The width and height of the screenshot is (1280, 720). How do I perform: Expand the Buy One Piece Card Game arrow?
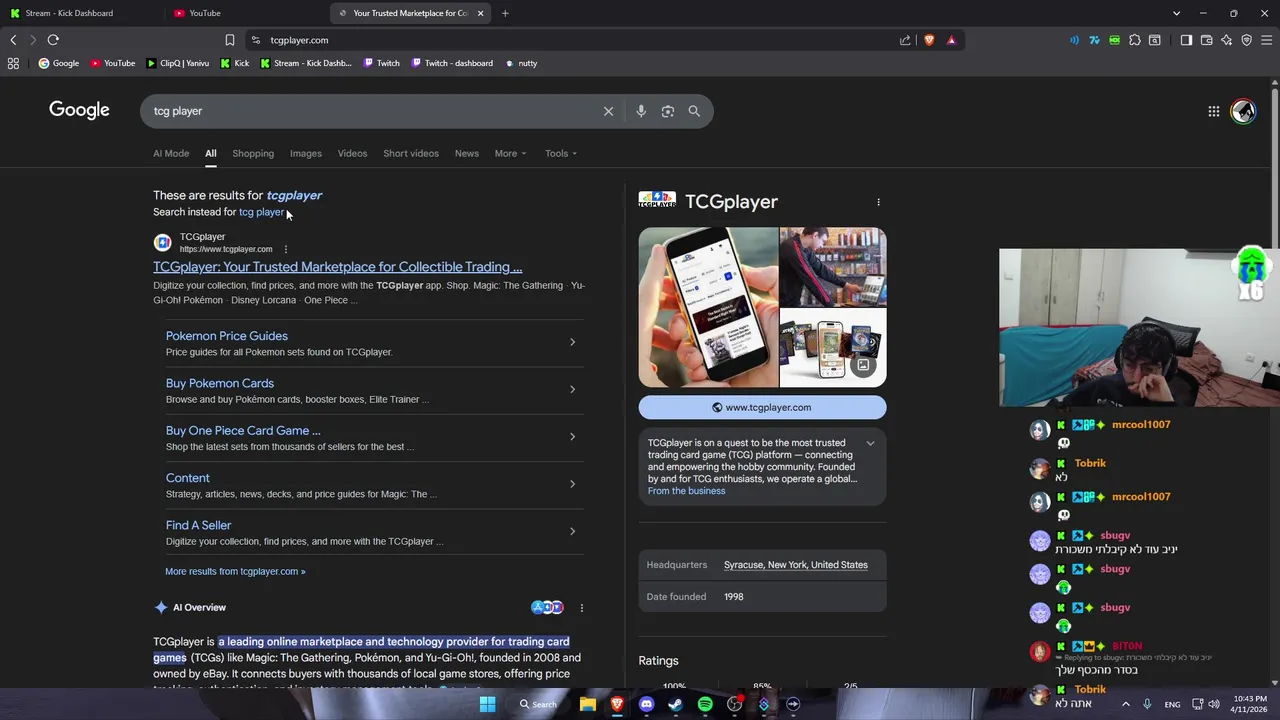point(572,436)
